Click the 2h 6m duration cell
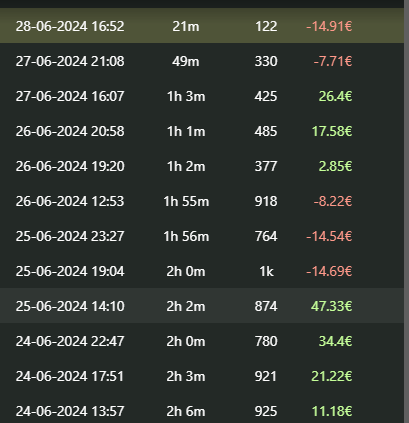Image resolution: width=409 pixels, height=423 pixels. (186, 411)
